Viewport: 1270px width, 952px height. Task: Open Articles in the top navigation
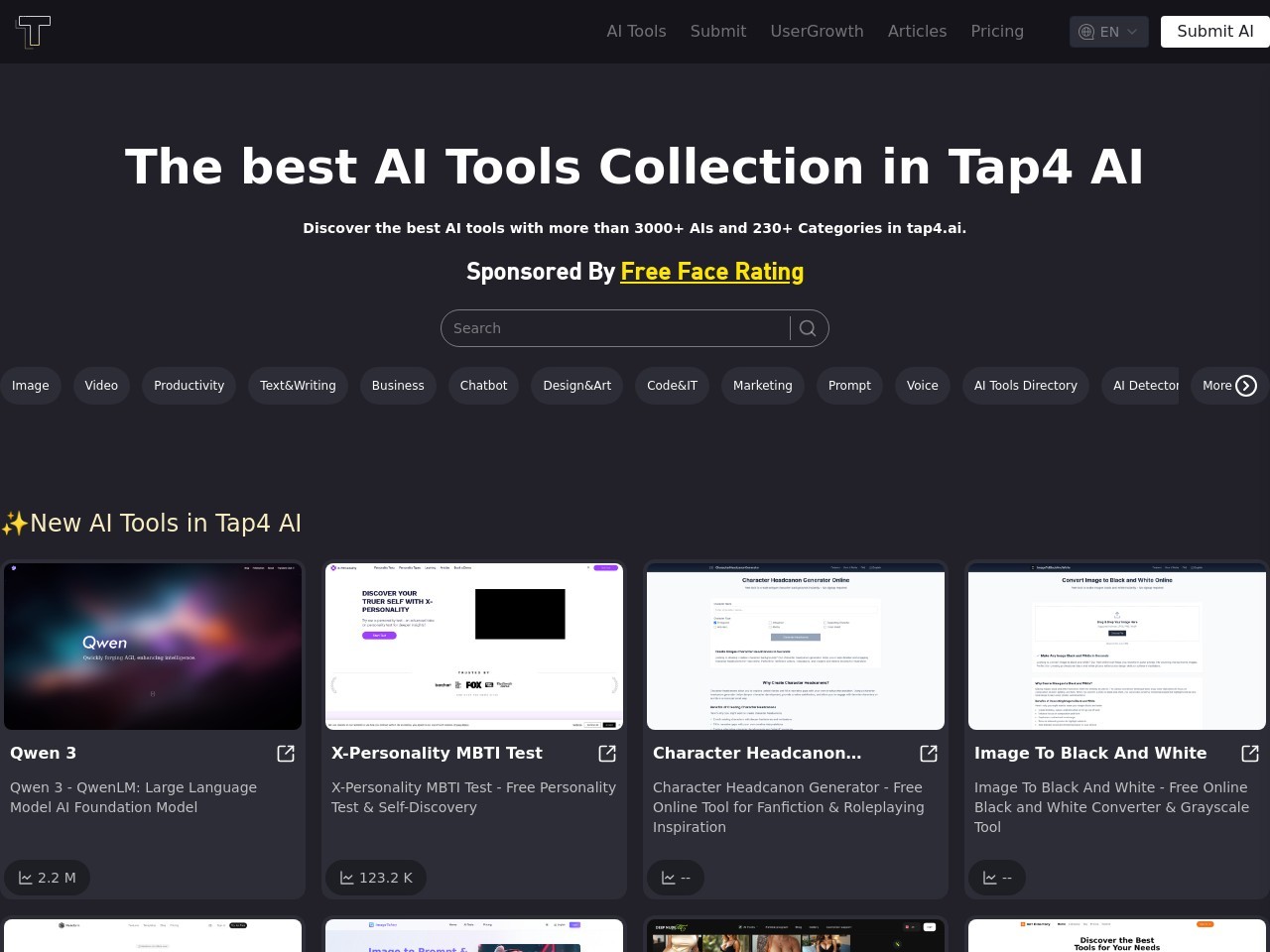coord(918,31)
